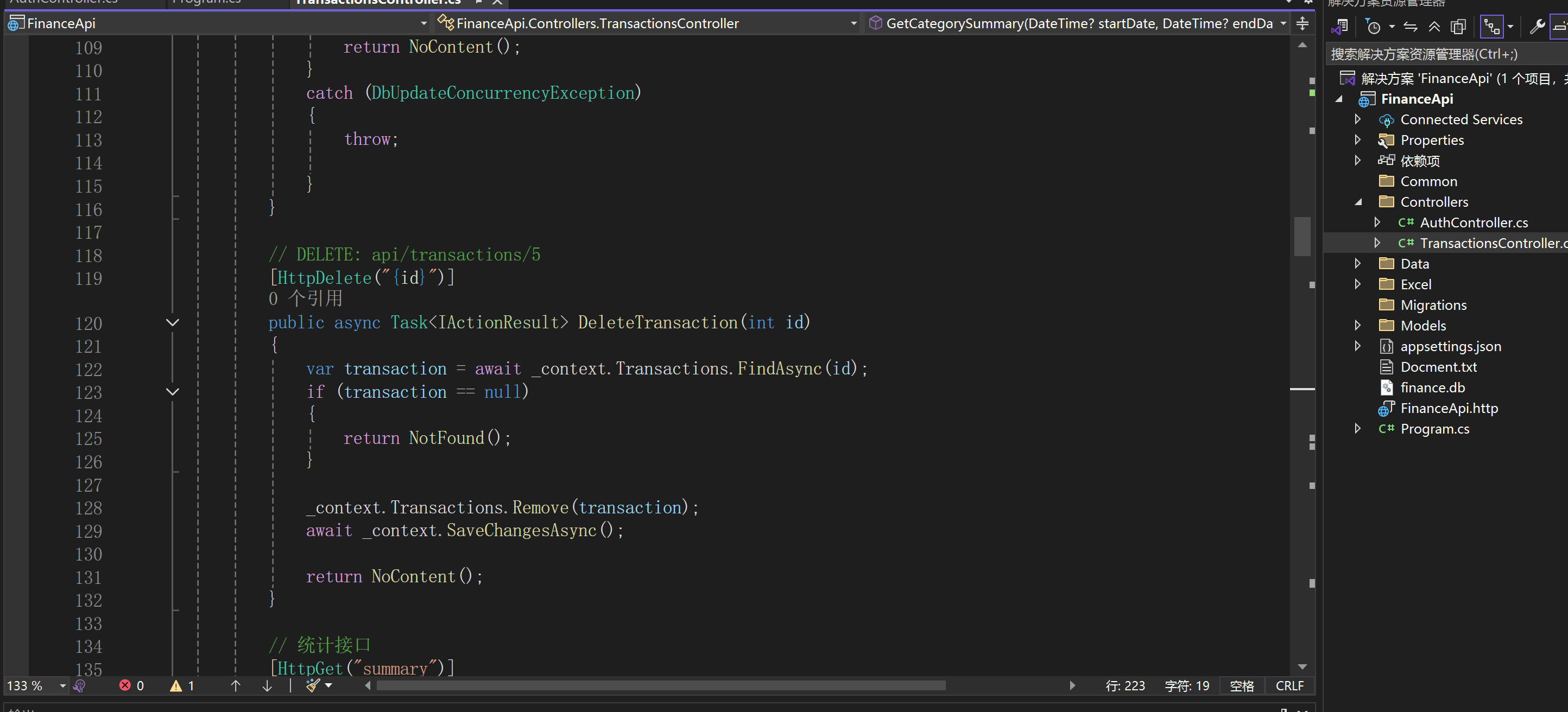Open appsettings.json from Solution Explorer
The image size is (1568, 712).
click(1450, 346)
